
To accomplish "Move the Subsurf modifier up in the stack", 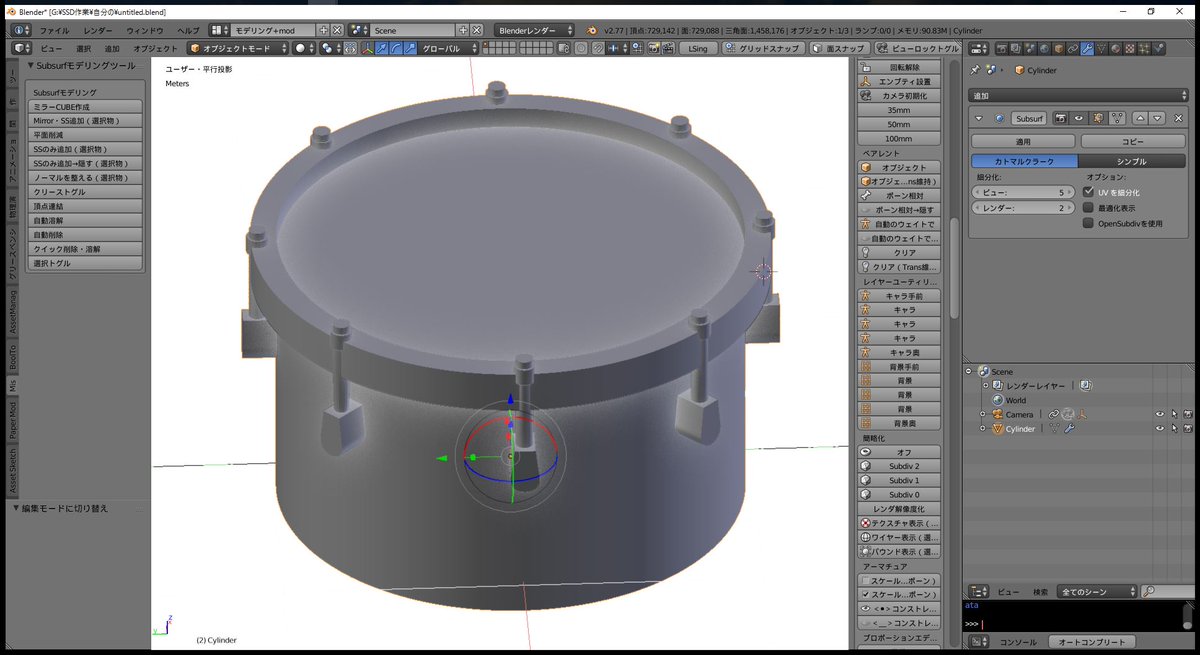I will 1140,118.
